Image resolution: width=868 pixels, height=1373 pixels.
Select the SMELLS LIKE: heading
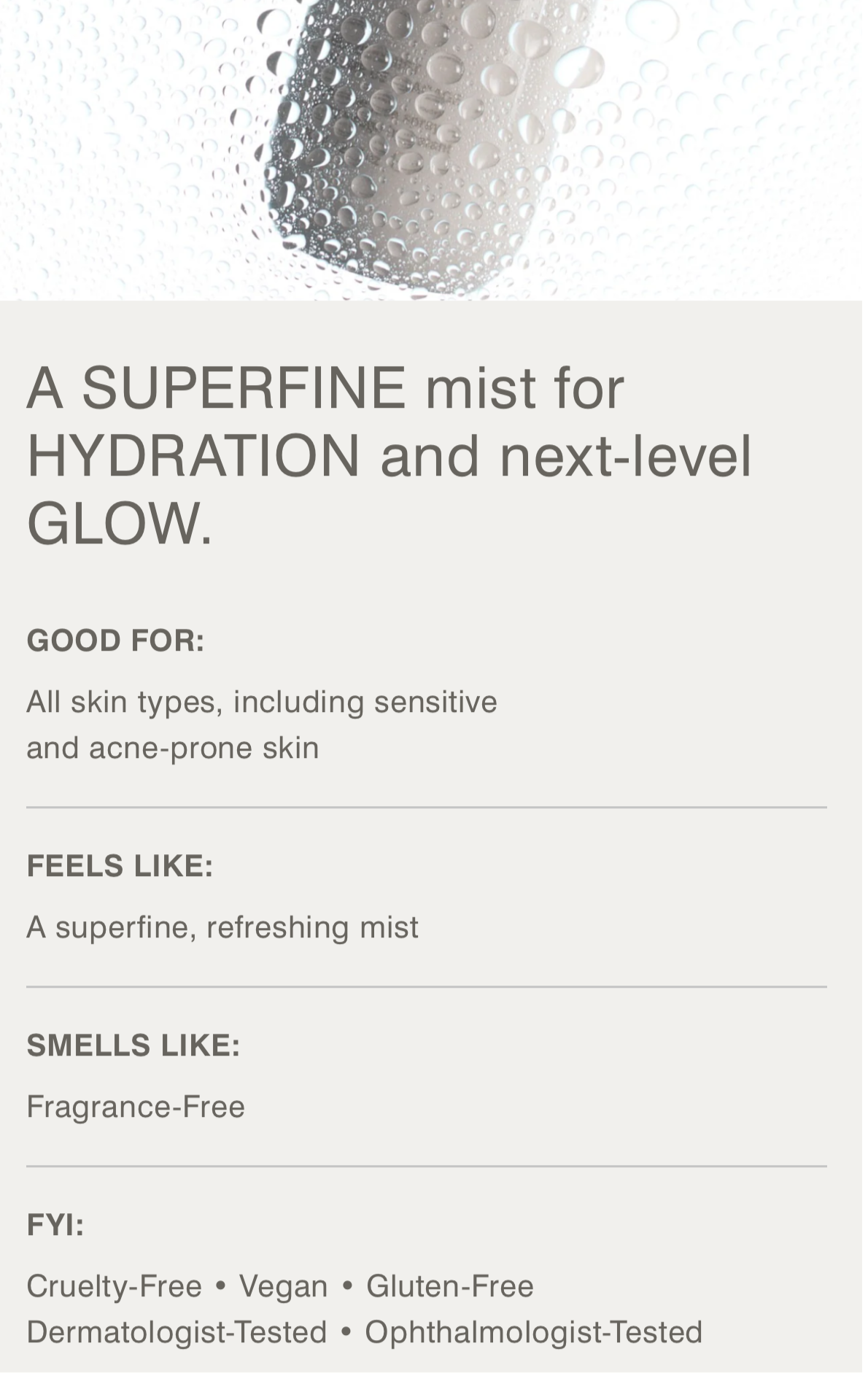[133, 1045]
